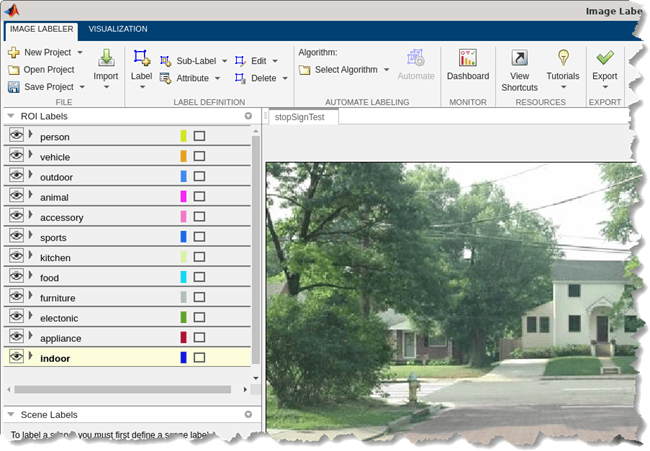This screenshot has height=451, width=650.
Task: Hide the person label via its eye icon
Action: click(x=16, y=135)
